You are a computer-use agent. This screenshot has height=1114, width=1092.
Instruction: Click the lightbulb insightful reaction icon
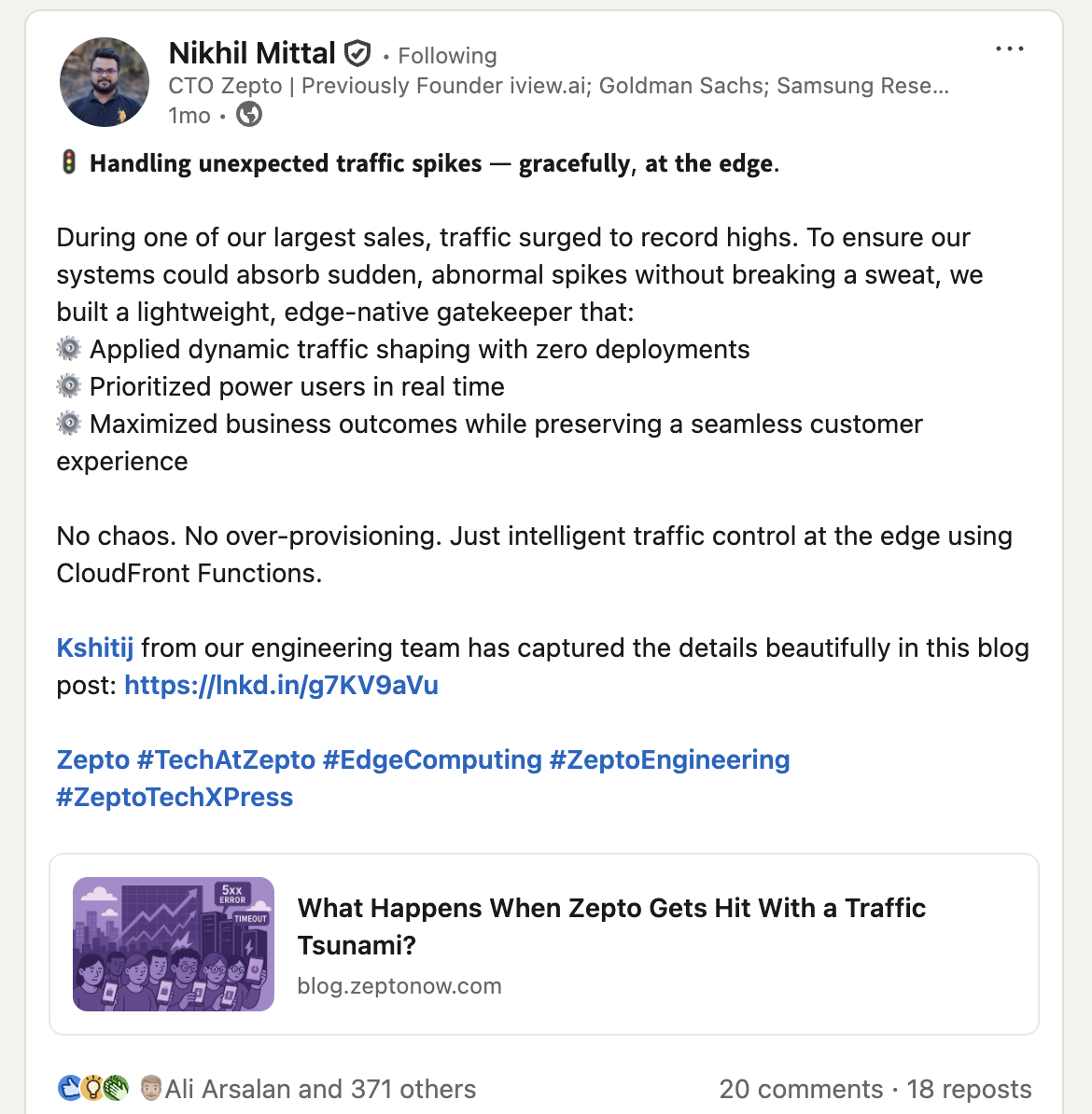pos(92,1088)
